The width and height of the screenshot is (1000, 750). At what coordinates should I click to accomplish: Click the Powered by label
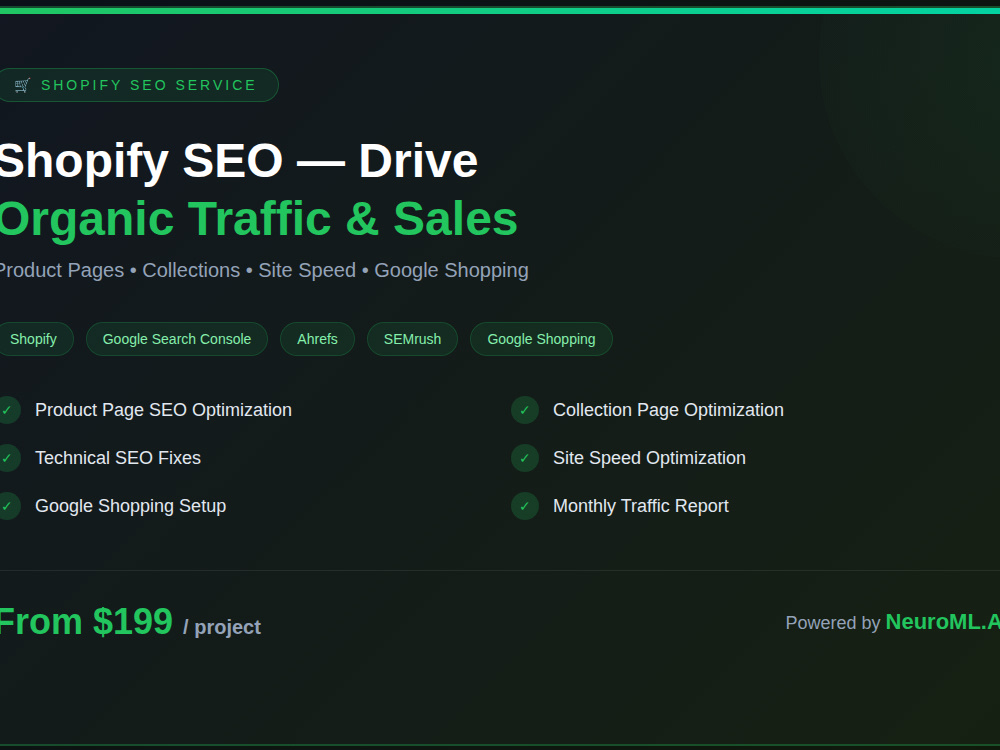click(x=833, y=622)
